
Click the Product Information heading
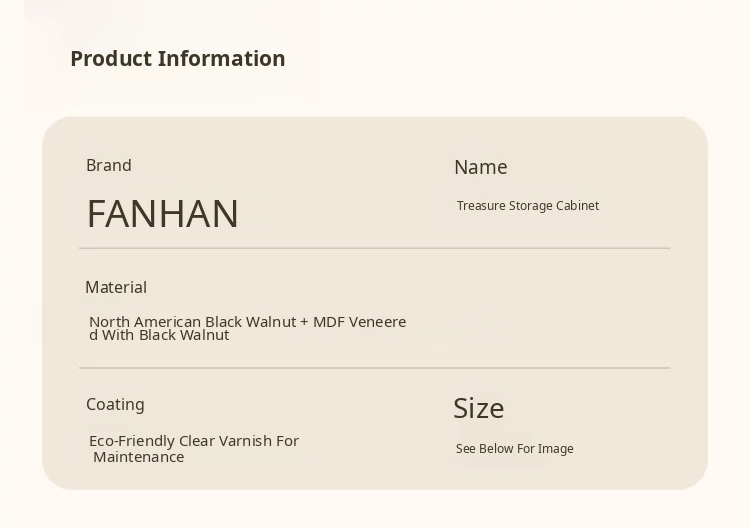coord(177,58)
